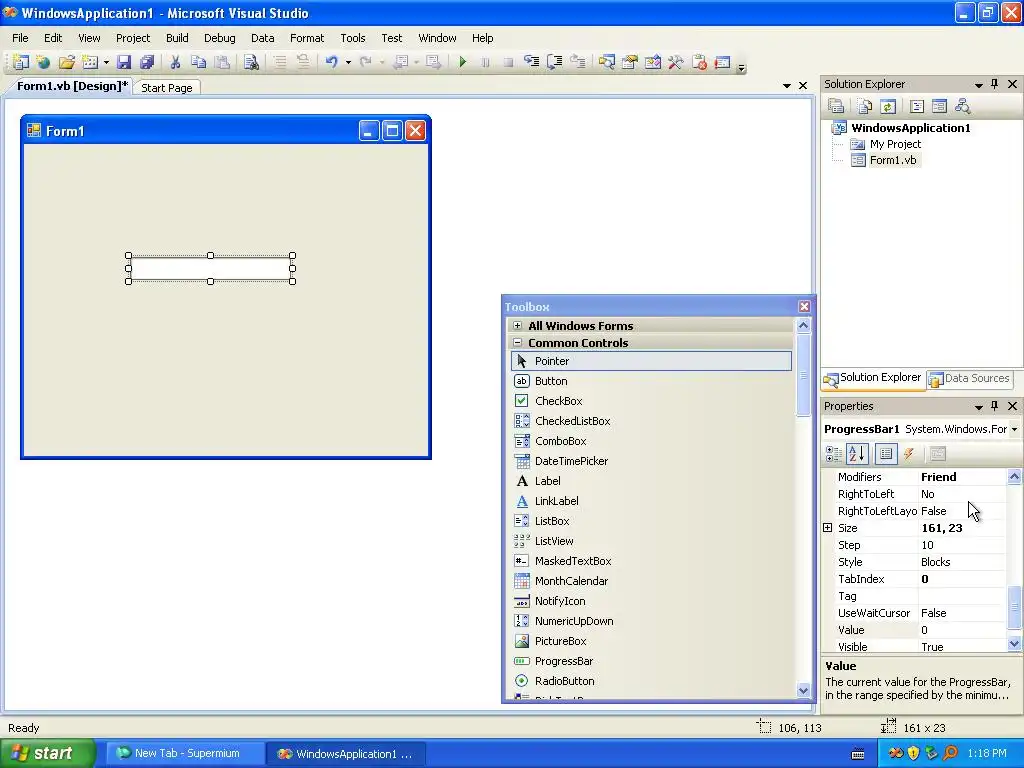Select PictureBox control in Toolbox

click(x=651, y=641)
